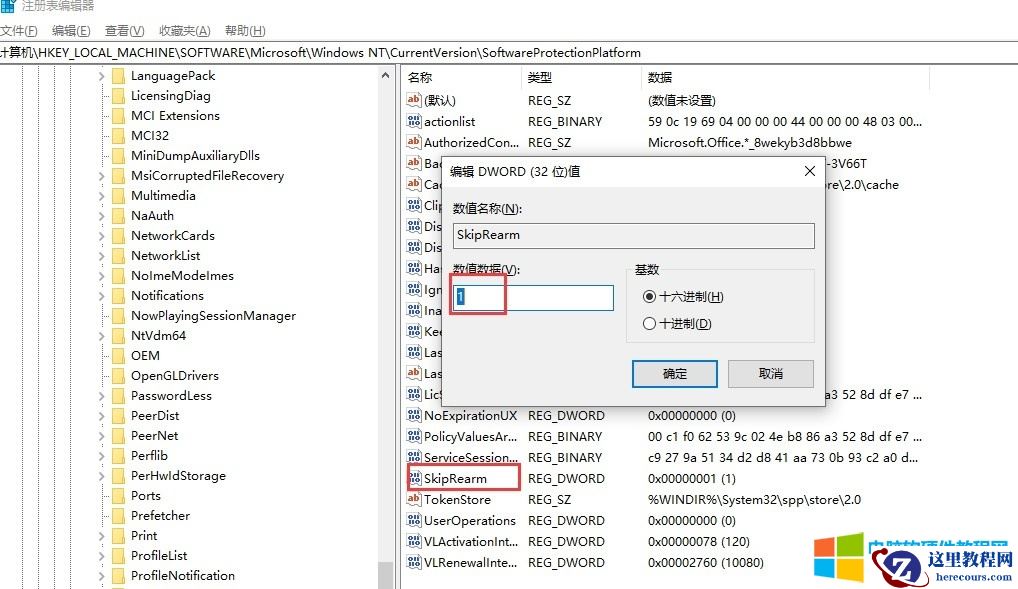Expand the Notifications registry key
This screenshot has height=589, width=1018.
101,295
